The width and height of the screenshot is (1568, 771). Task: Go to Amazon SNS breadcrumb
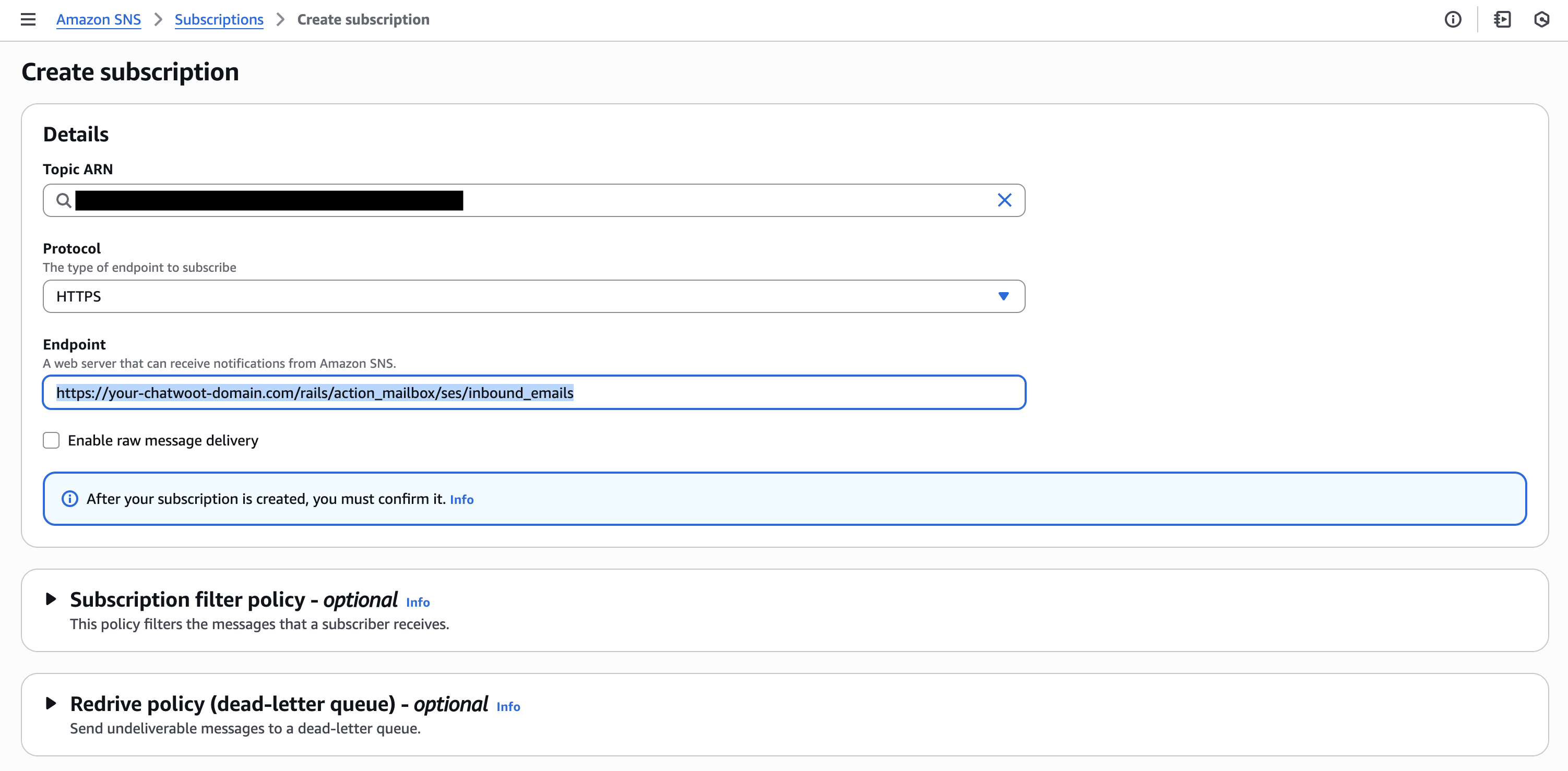(x=98, y=19)
